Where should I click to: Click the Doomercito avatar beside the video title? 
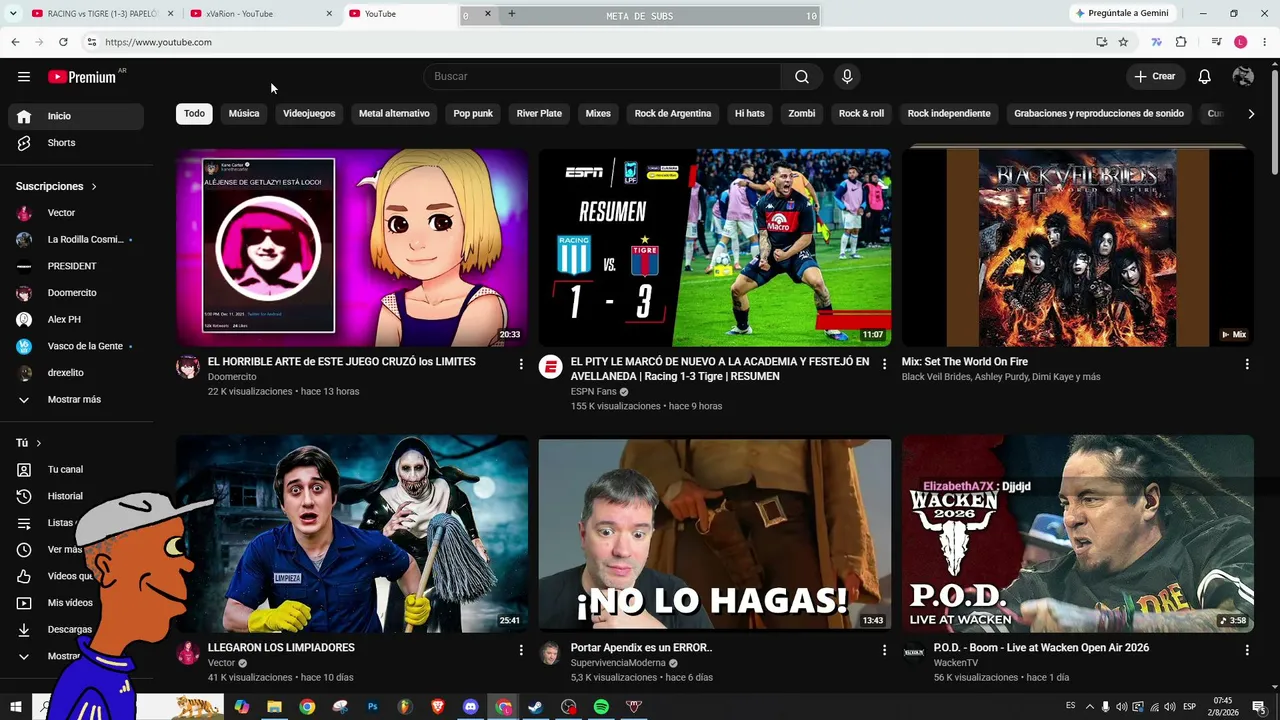tap(188, 367)
